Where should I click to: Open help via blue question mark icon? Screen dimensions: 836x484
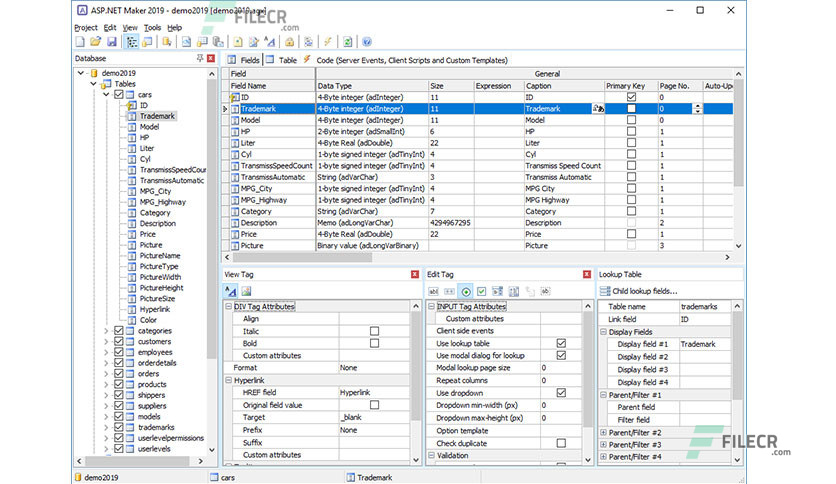click(367, 42)
